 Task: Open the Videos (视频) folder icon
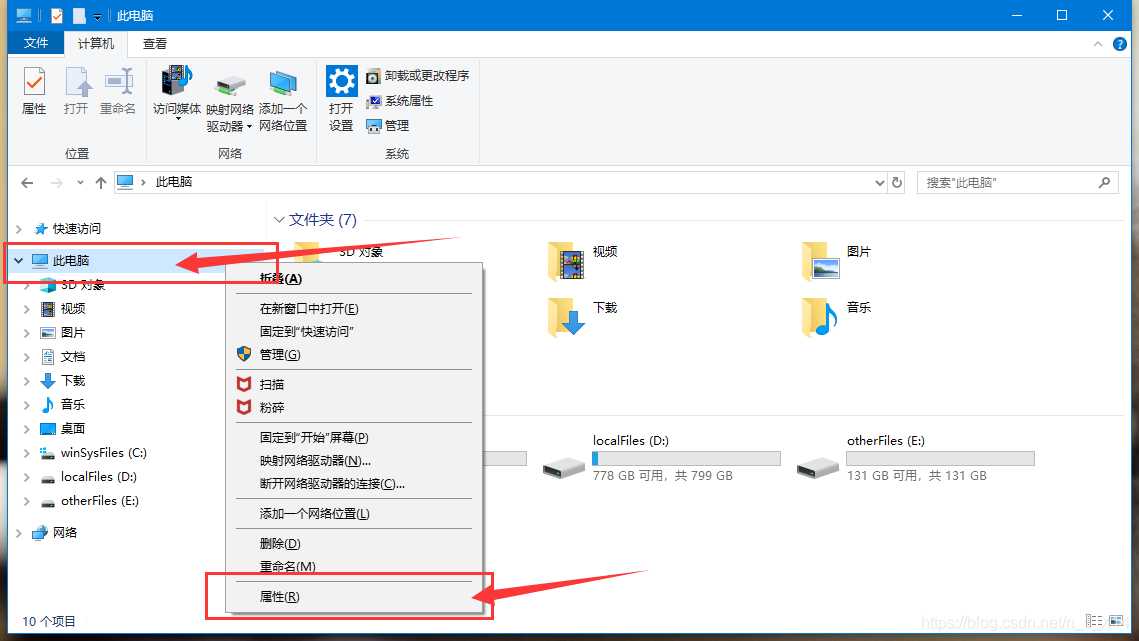coord(567,262)
